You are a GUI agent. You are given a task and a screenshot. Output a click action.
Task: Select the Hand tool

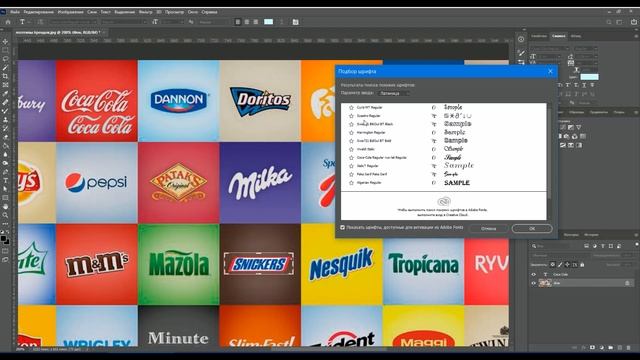pos(5,206)
